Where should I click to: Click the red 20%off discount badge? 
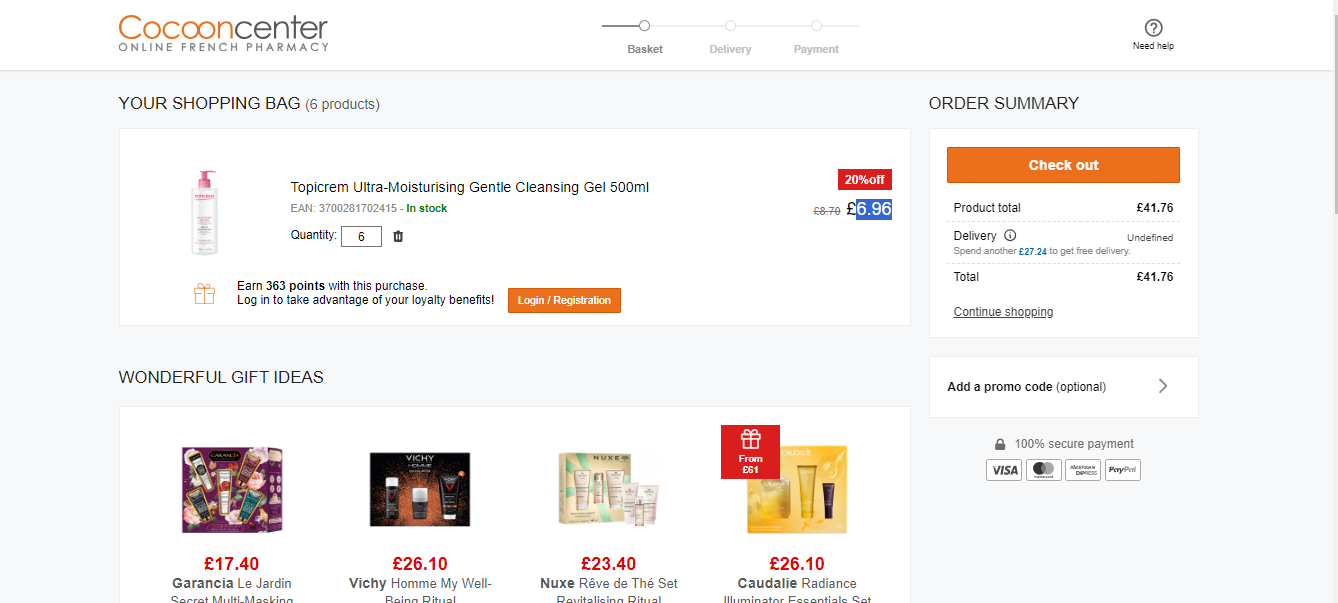coord(865,180)
